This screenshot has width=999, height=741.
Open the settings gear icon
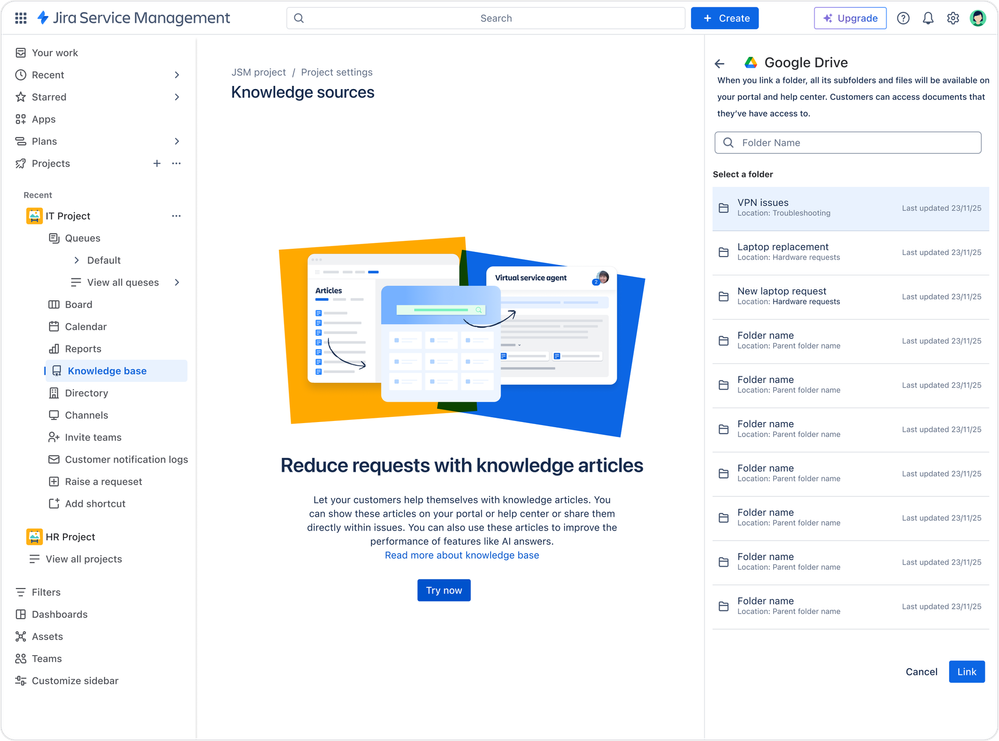952,18
